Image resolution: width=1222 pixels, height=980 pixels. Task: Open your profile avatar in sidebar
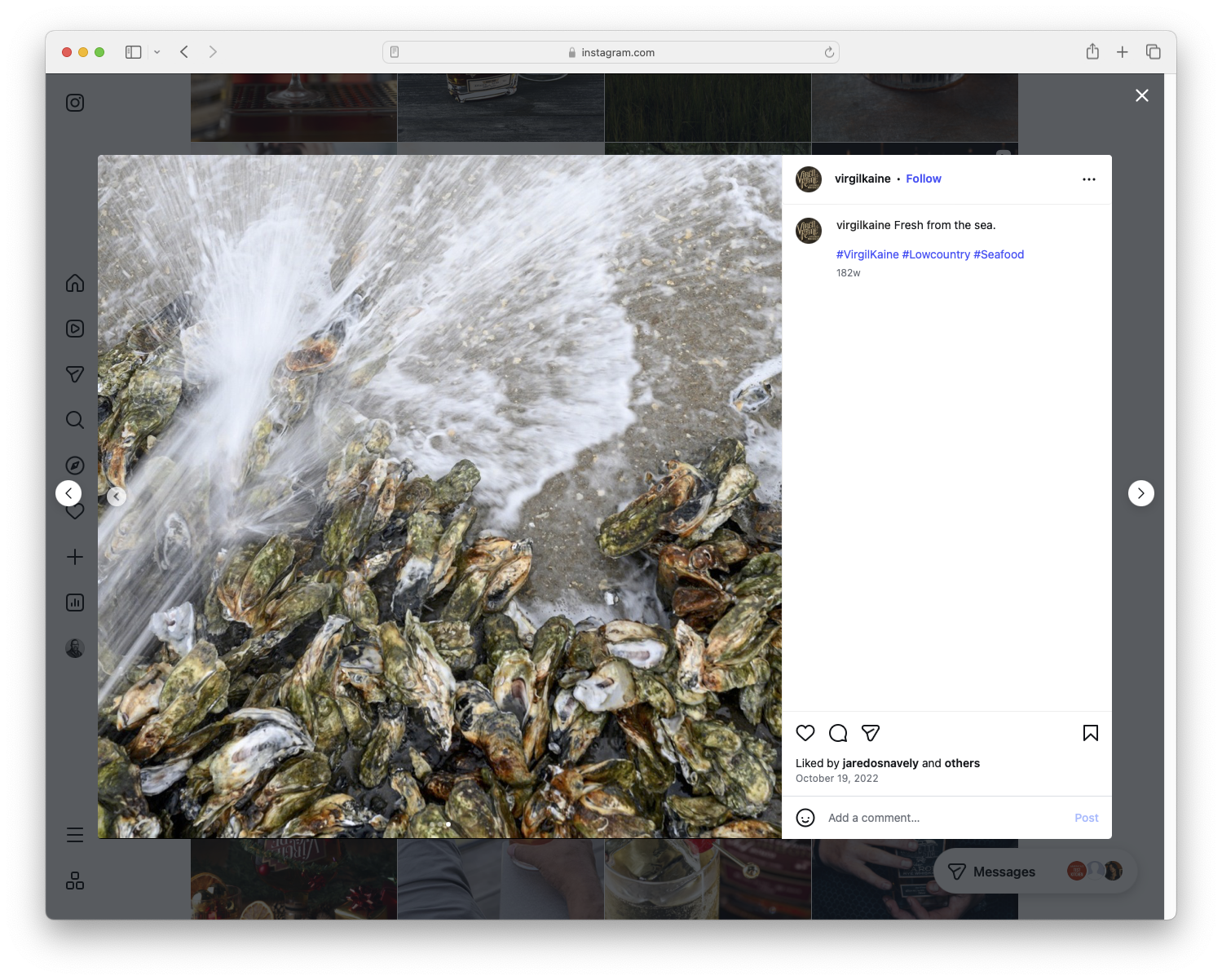pyautogui.click(x=75, y=648)
